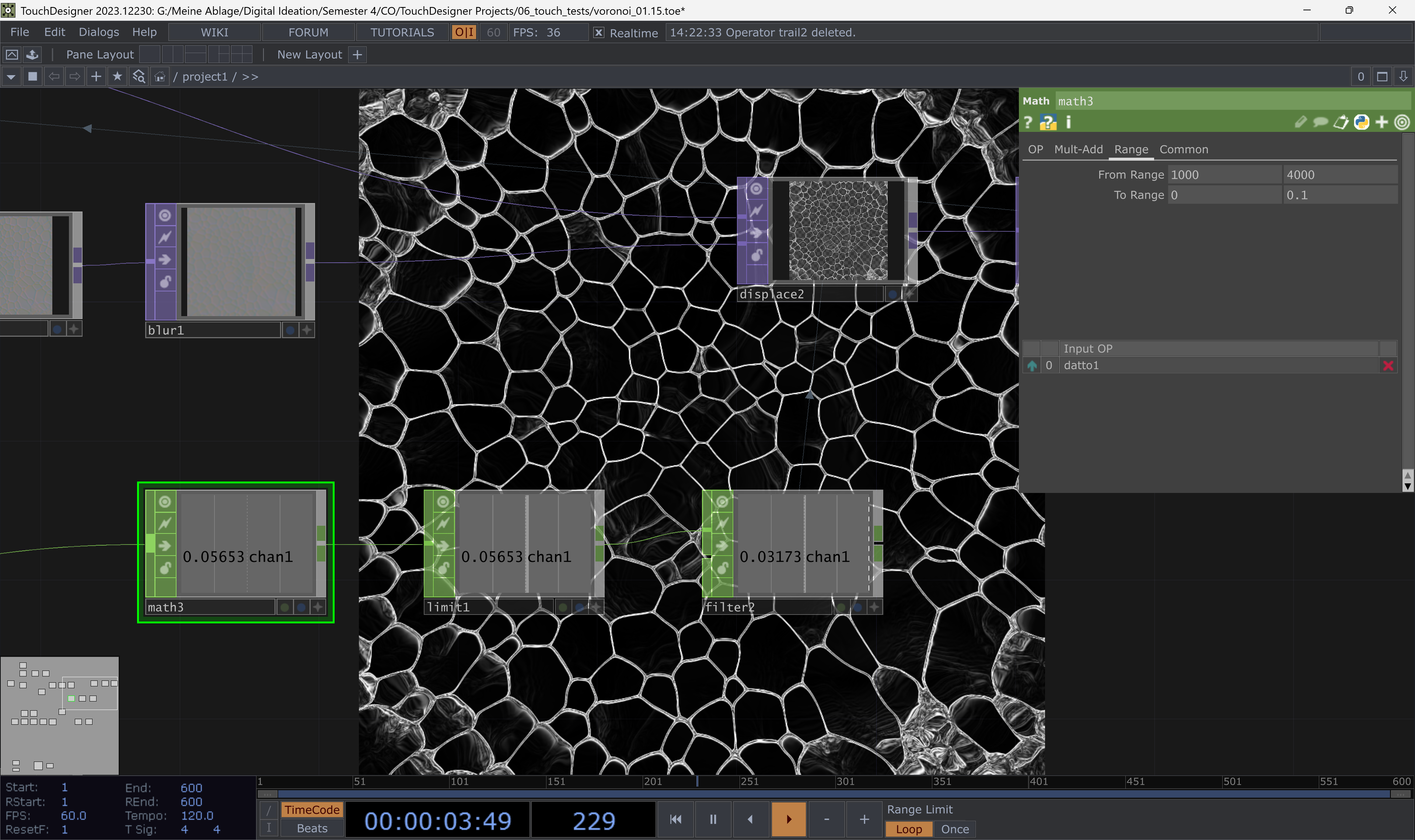
Task: Switch timeline to Beats mode
Action: pos(312,828)
